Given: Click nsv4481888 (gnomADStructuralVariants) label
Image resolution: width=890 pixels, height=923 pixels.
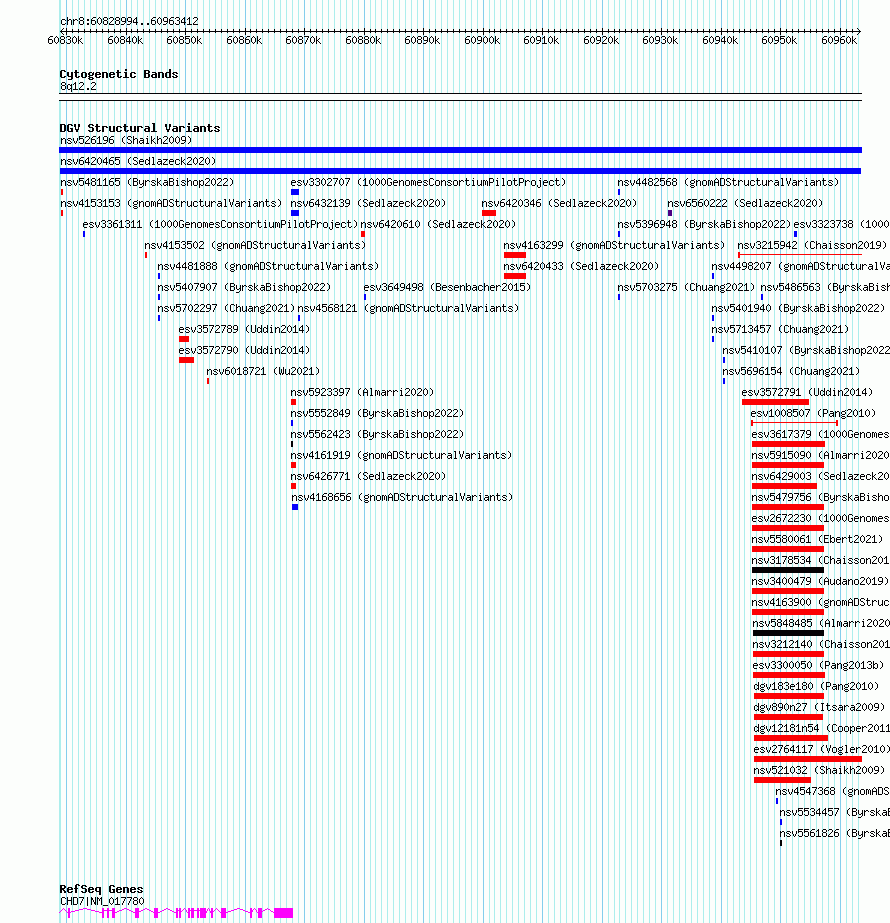Looking at the screenshot, I should pyautogui.click(x=268, y=266).
